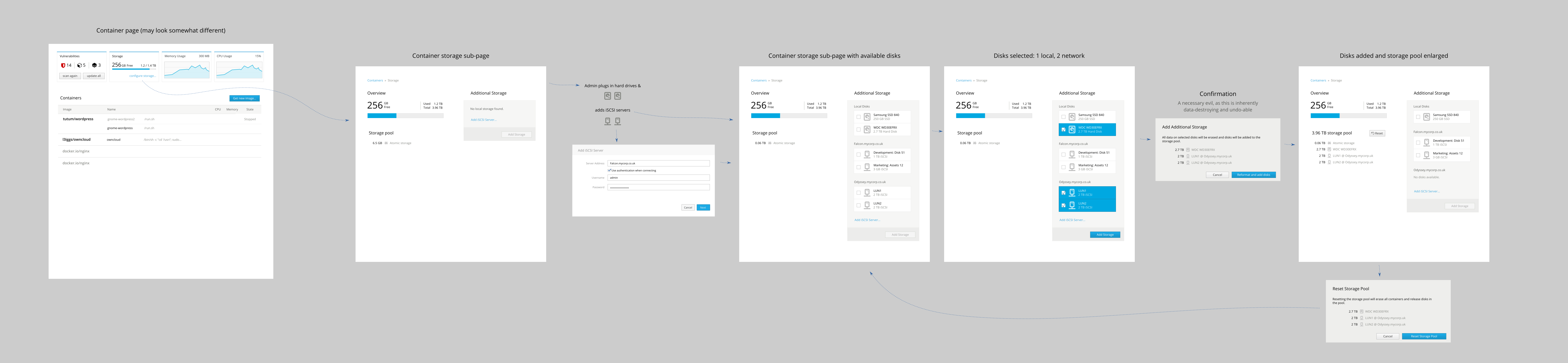Image resolution: width=1568 pixels, height=363 pixels.
Task: Click Marketing: Assets 12 icon on Disks added page
Action: 1427,155
